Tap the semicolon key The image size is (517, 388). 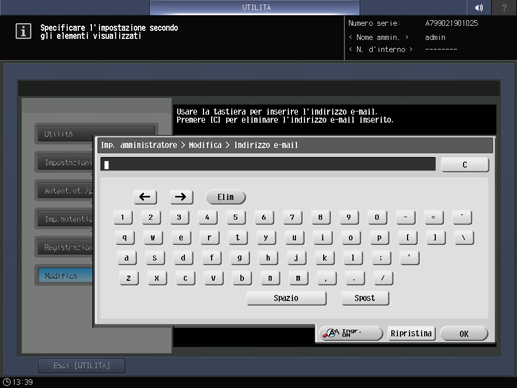click(381, 258)
